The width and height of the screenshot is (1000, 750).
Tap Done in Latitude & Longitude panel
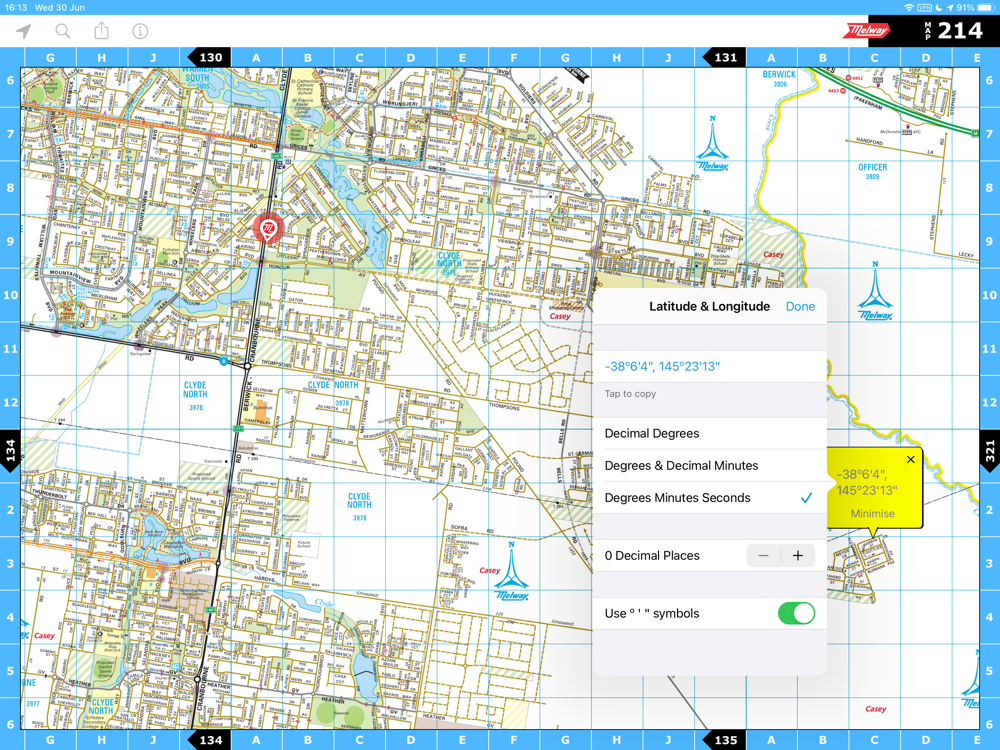(800, 307)
